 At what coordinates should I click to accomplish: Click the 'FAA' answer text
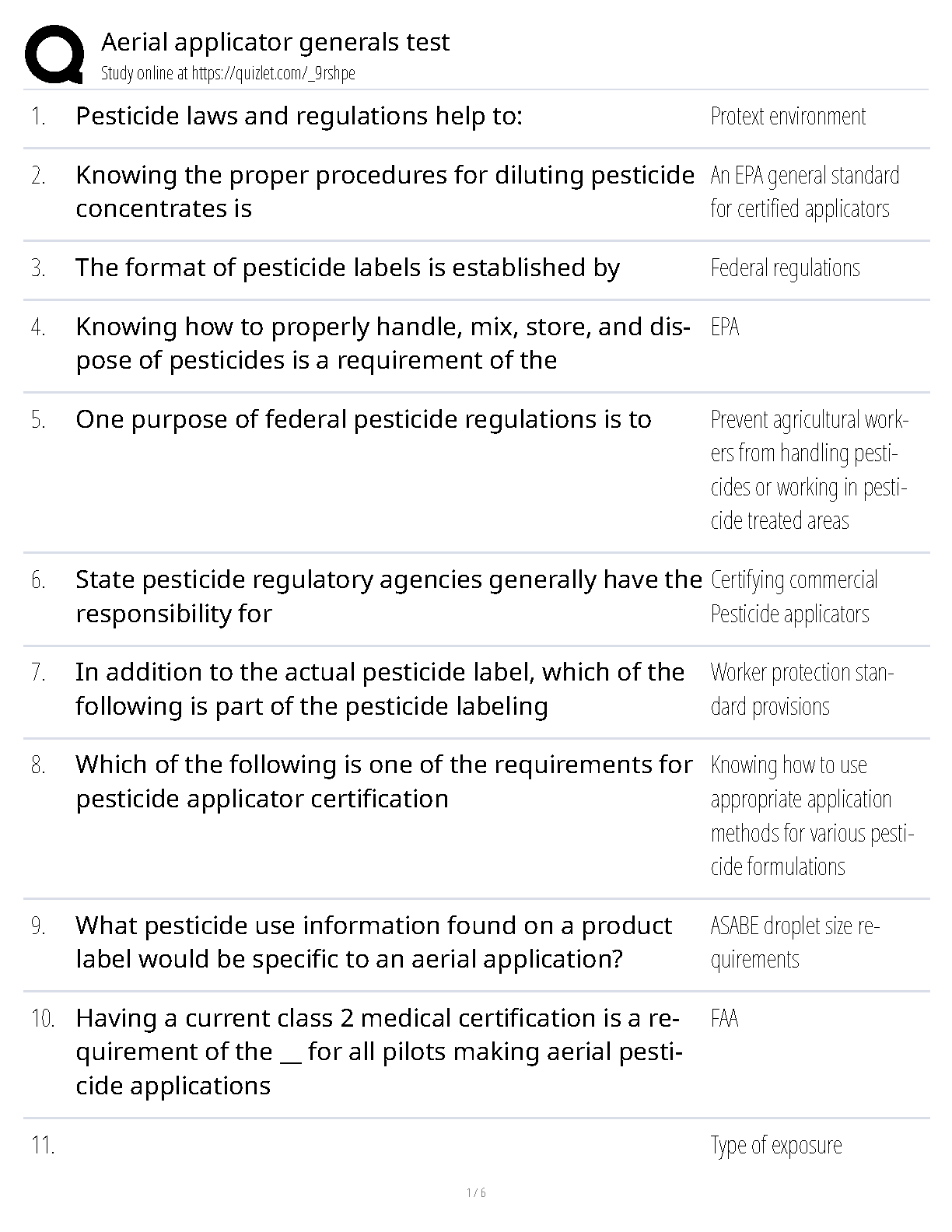[x=724, y=1019]
